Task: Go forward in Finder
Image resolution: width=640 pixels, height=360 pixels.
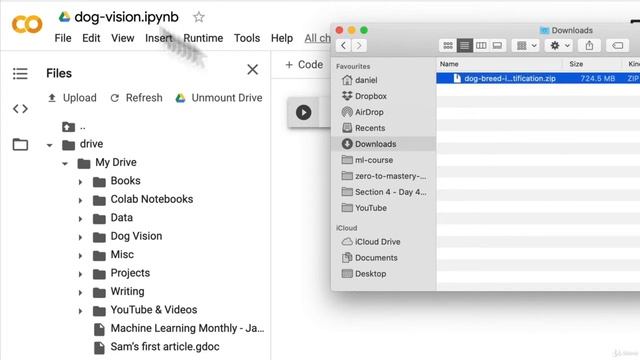Action: click(359, 46)
